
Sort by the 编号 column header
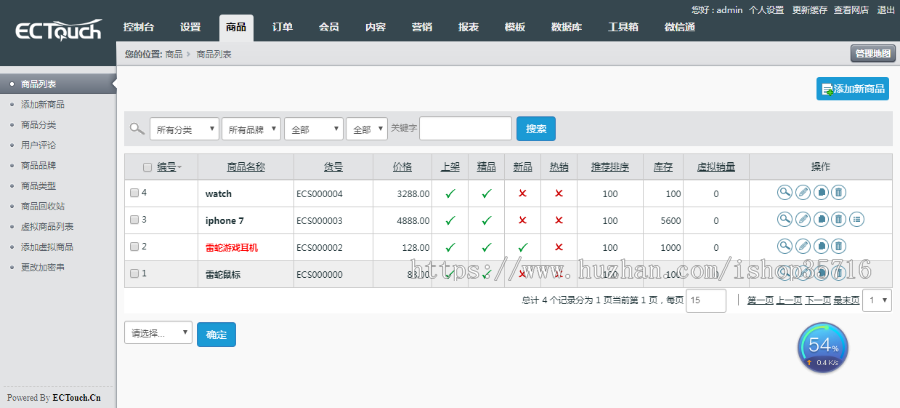167,167
